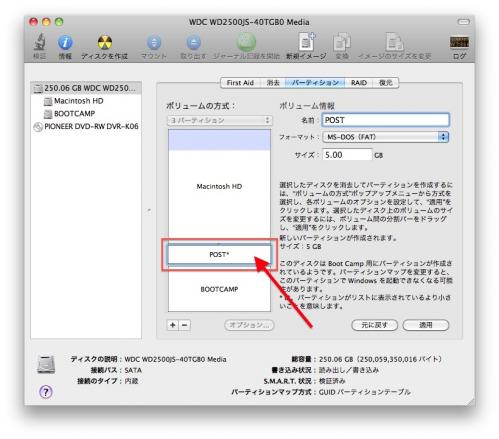
Task: Click the Revert (元に戻す) button
Action: pos(374,325)
